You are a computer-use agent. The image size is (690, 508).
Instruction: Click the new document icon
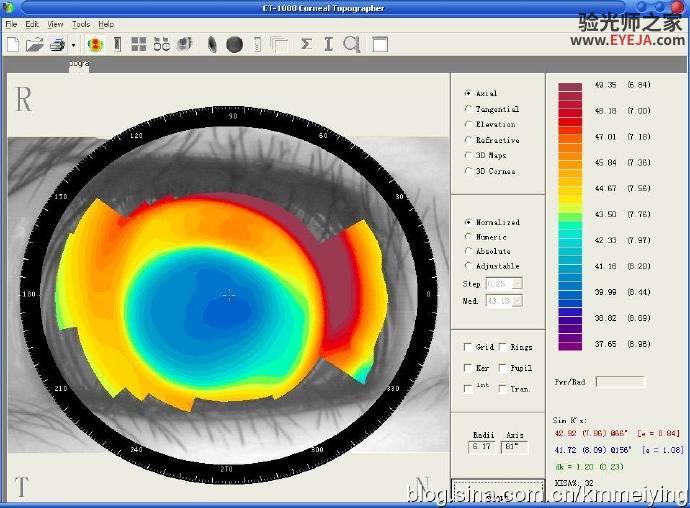(x=13, y=44)
